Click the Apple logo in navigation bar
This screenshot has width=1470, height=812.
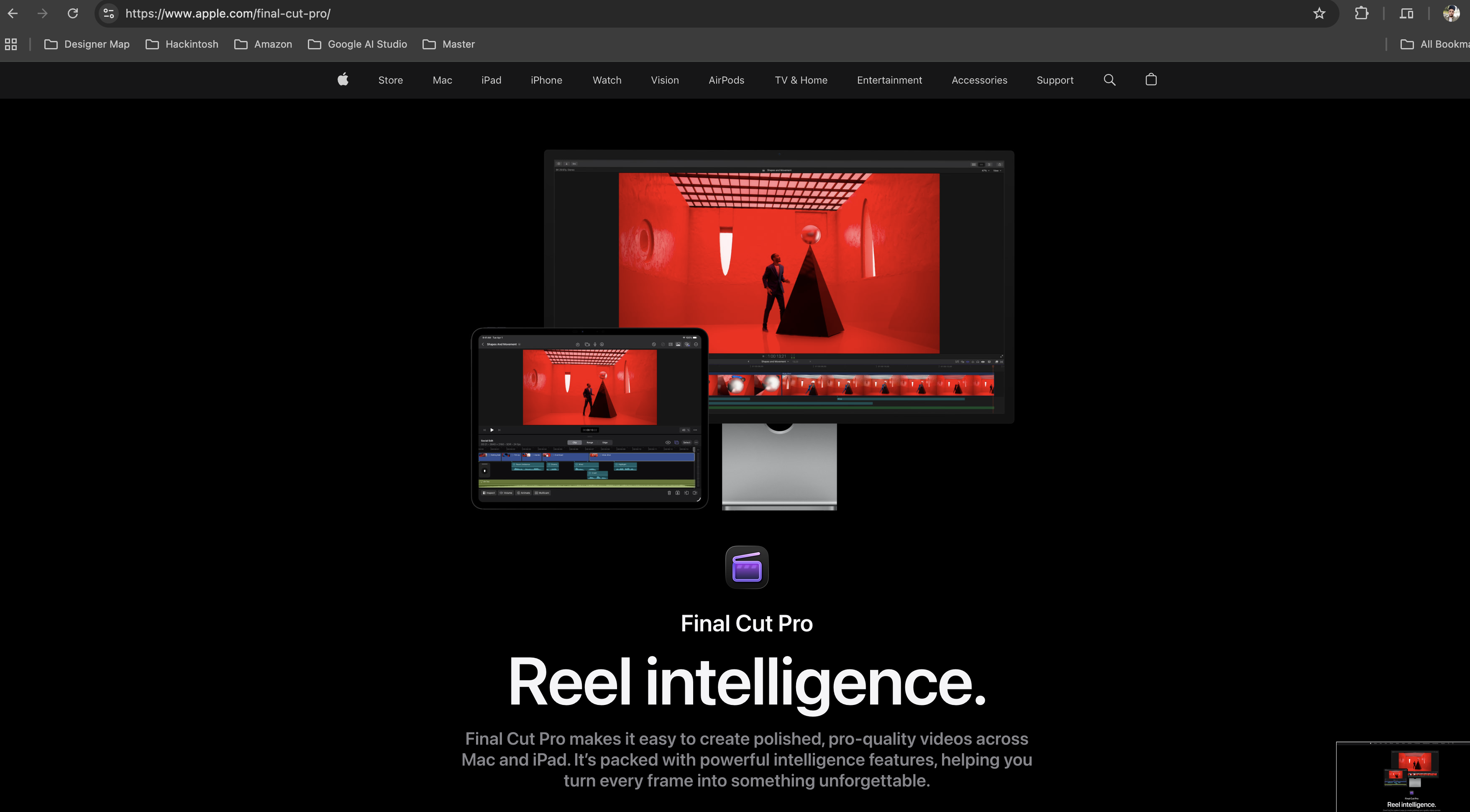343,80
